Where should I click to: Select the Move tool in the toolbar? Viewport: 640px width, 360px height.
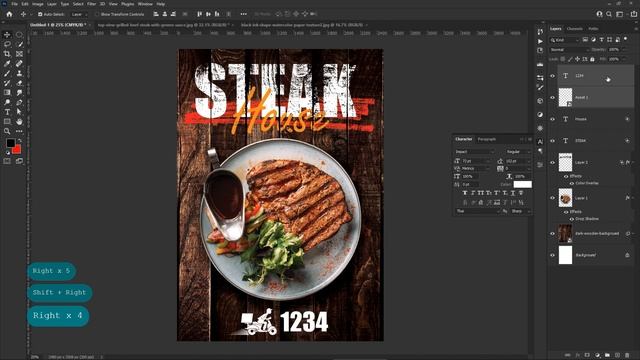tap(7, 35)
